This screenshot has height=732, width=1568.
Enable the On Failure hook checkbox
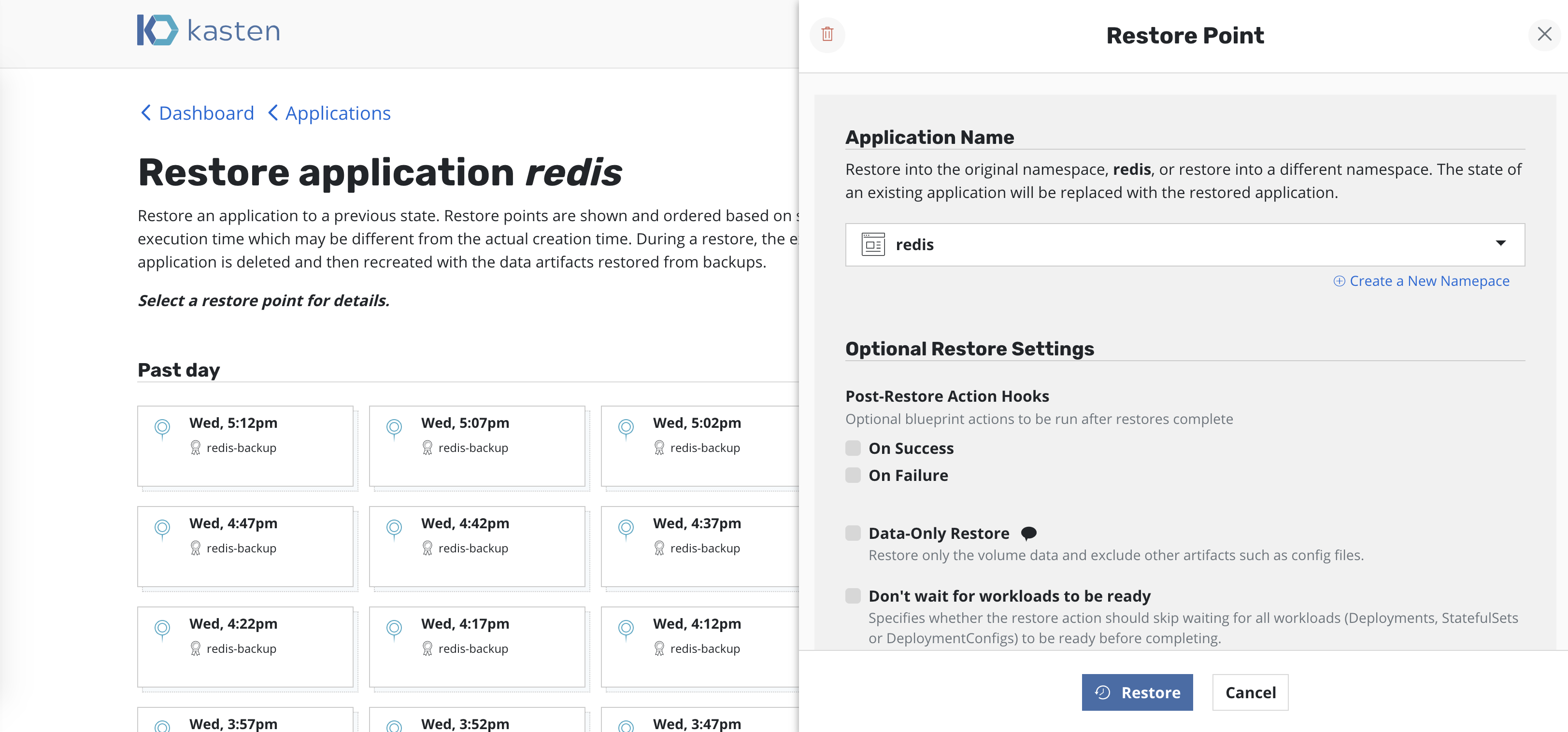pyautogui.click(x=853, y=475)
